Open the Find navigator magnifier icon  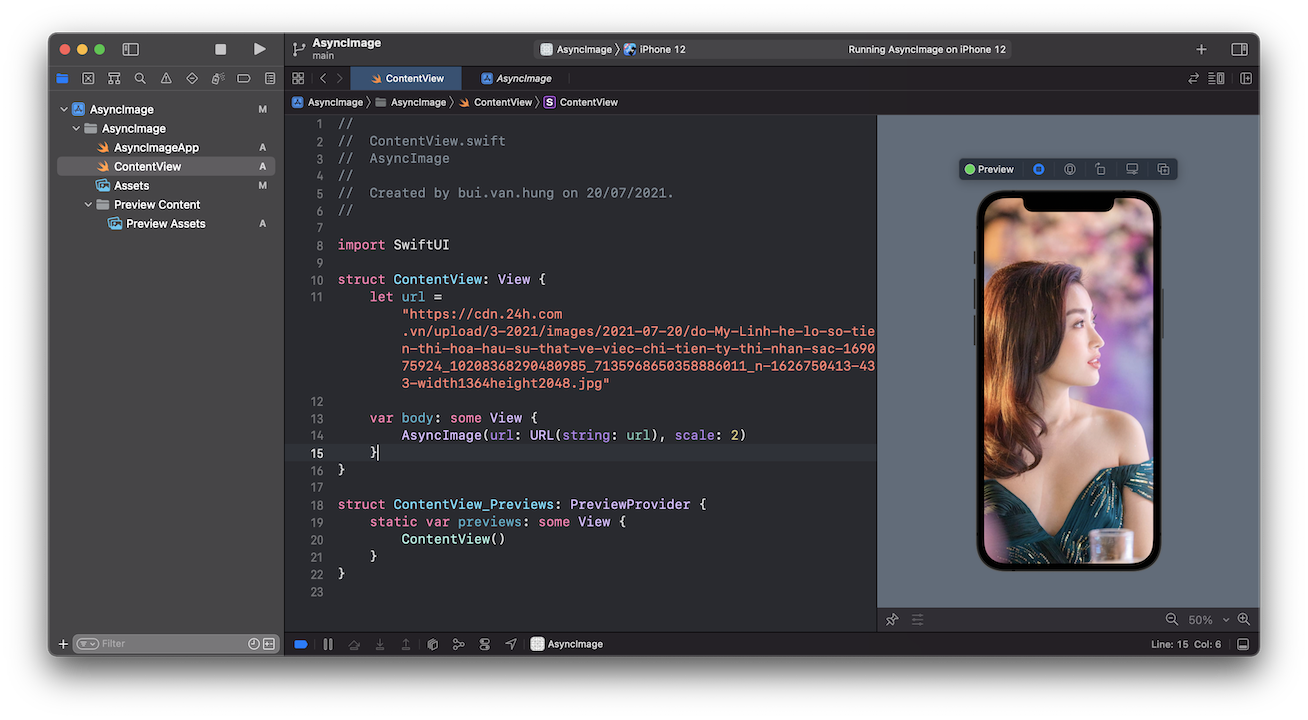140,78
